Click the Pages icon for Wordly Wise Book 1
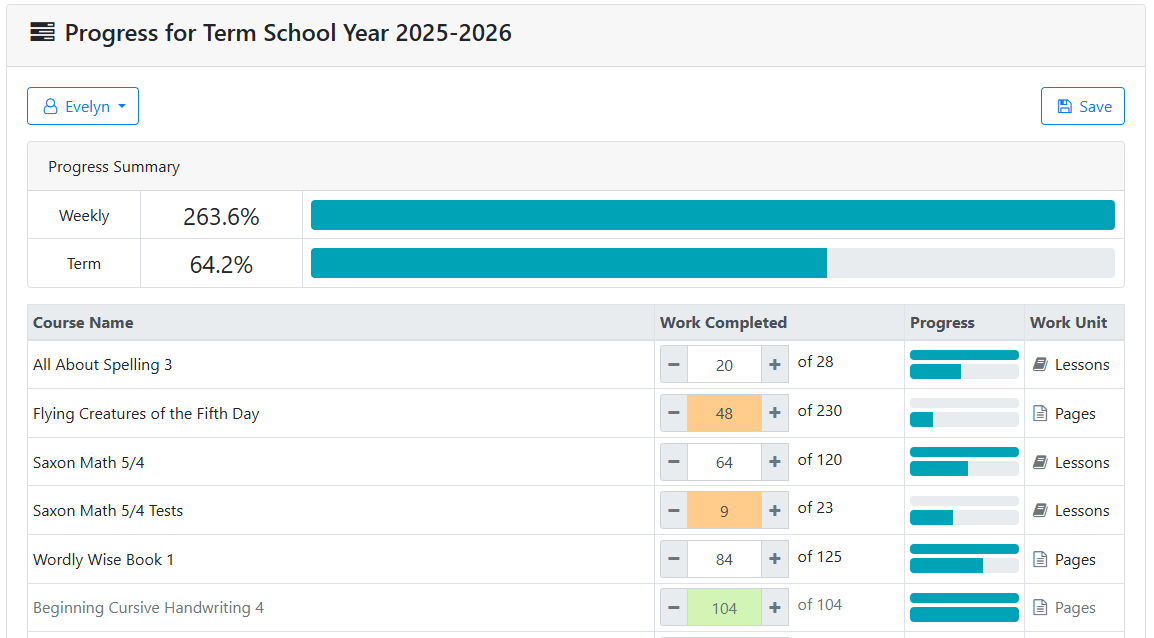 (1041, 559)
